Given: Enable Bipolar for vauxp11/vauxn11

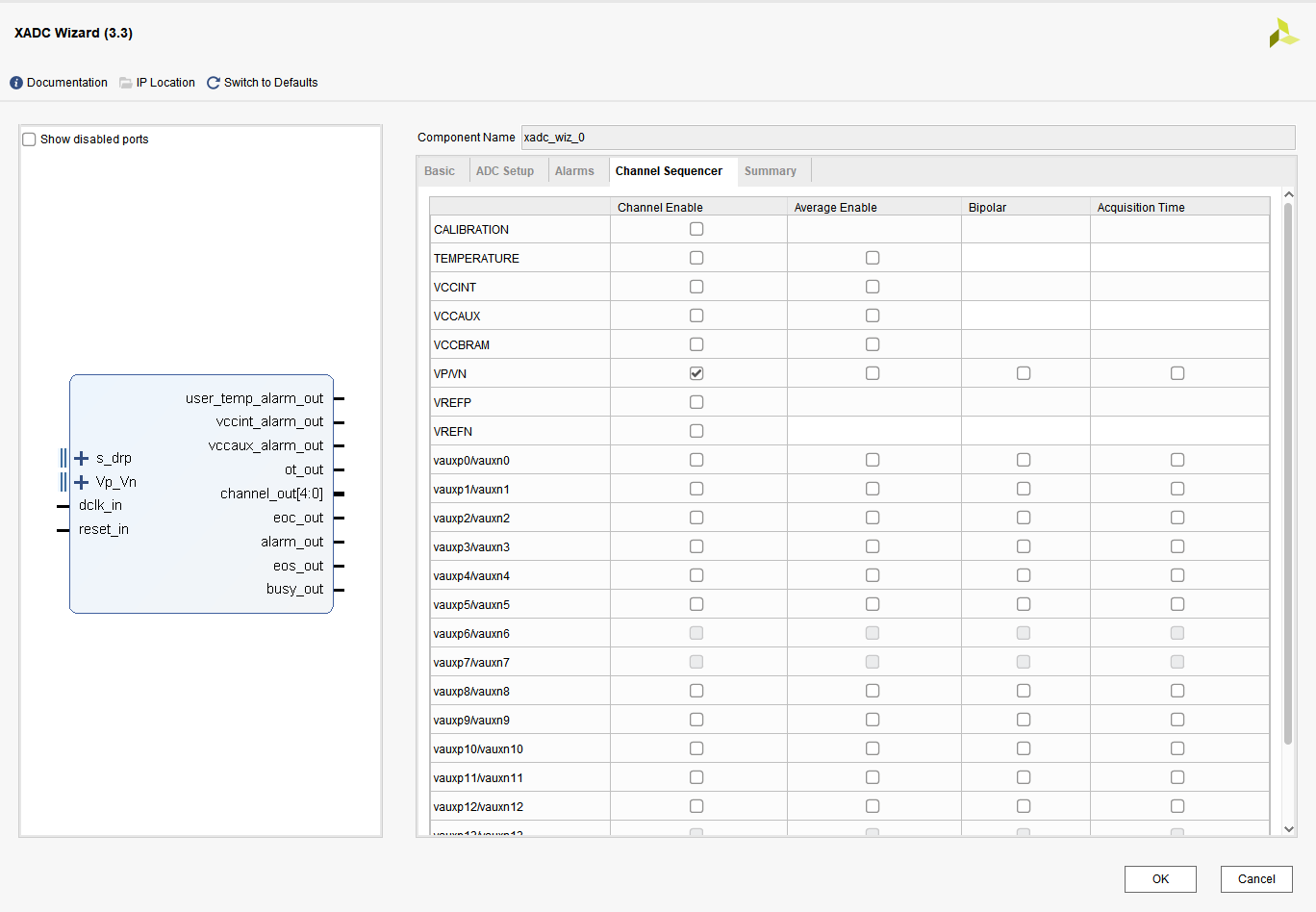Looking at the screenshot, I should tap(1024, 777).
